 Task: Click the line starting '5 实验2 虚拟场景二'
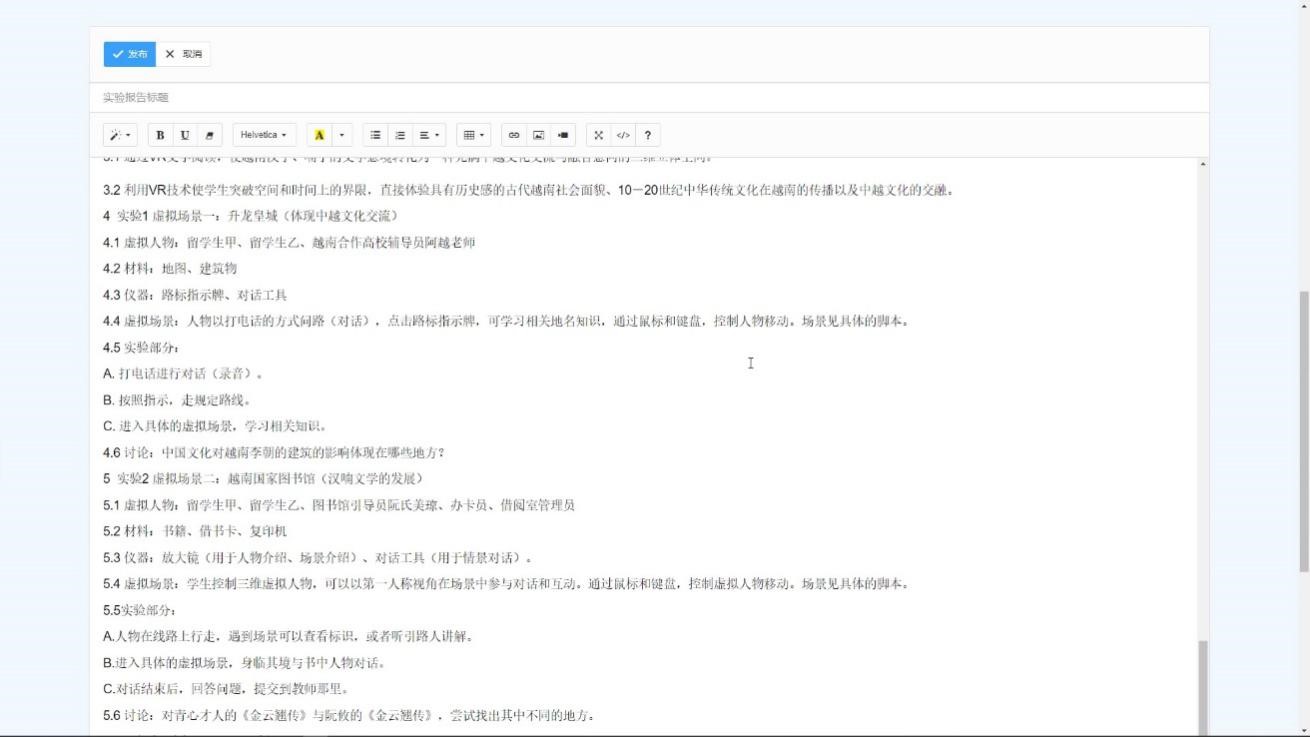[264, 479]
